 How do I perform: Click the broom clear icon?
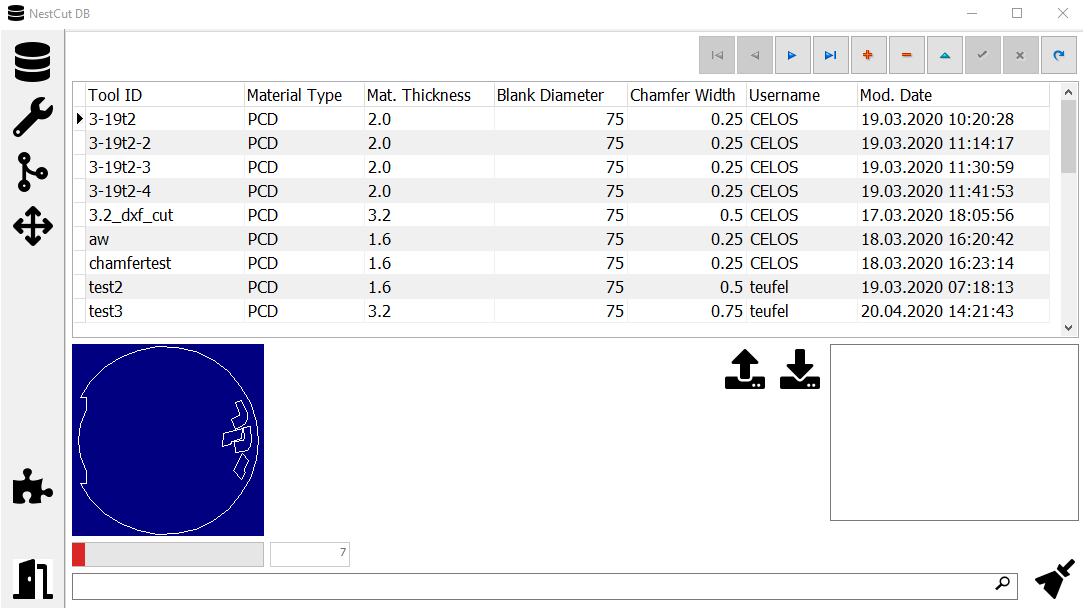tap(1055, 578)
